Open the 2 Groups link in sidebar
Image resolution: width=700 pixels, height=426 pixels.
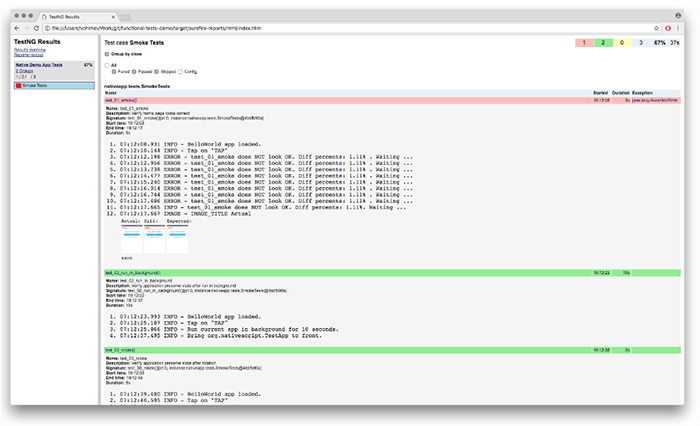pos(24,71)
